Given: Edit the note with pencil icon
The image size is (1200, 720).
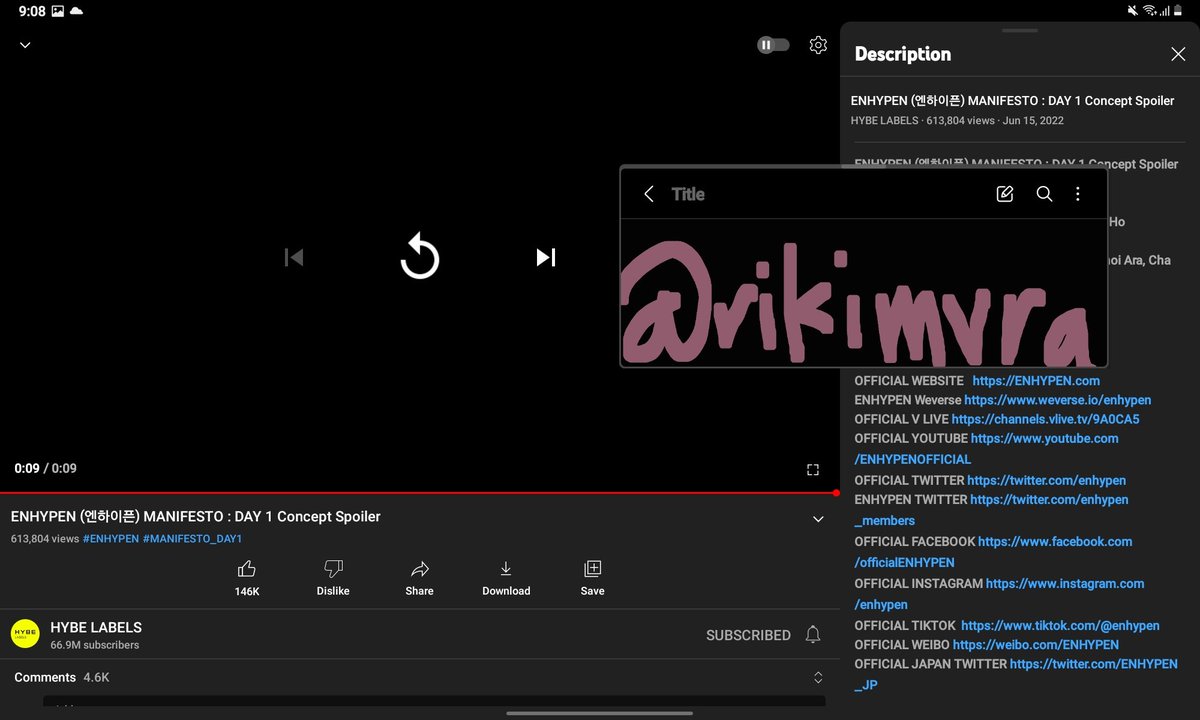Looking at the screenshot, I should (x=1005, y=194).
